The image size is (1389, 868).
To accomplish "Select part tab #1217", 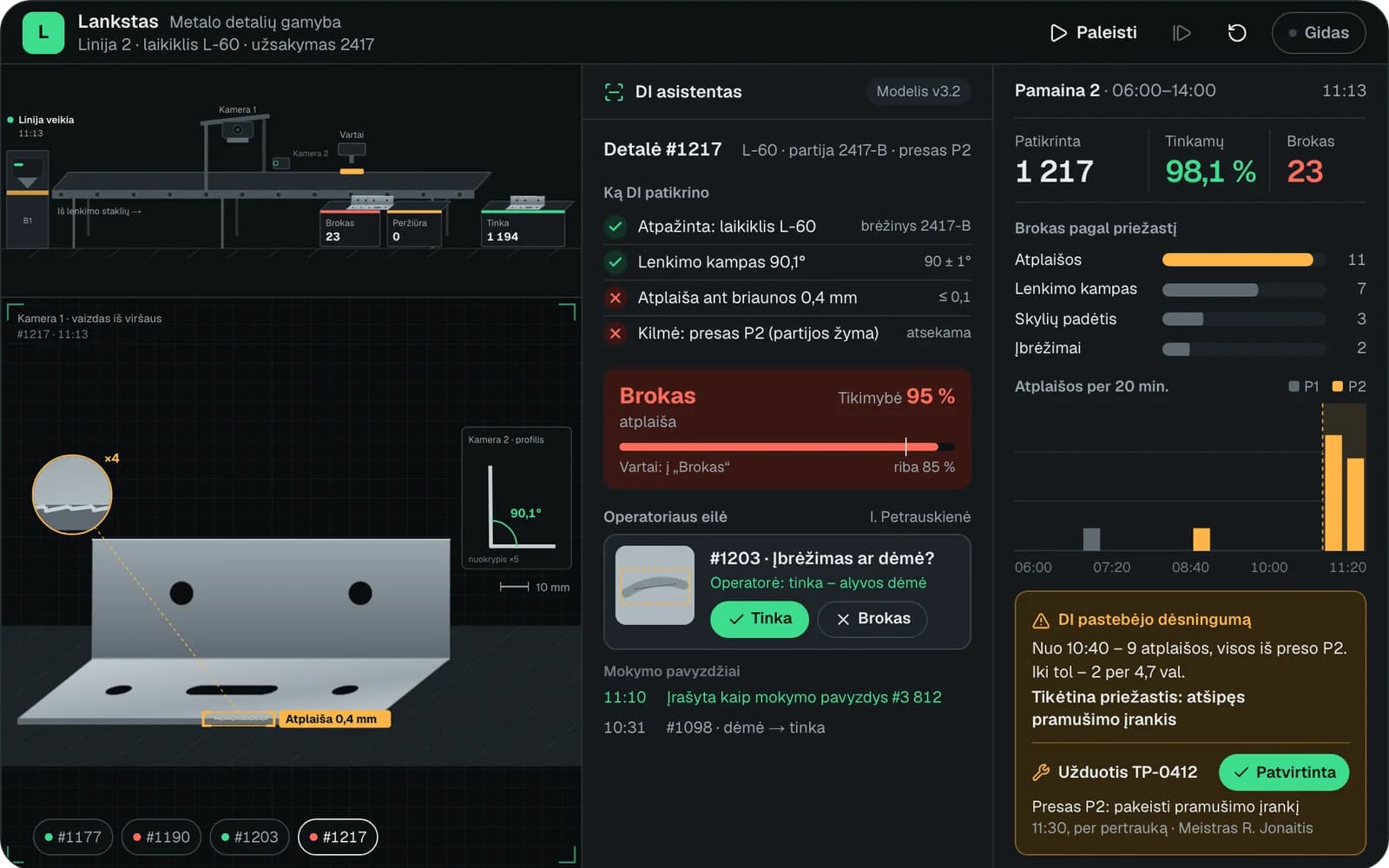I will click(338, 837).
